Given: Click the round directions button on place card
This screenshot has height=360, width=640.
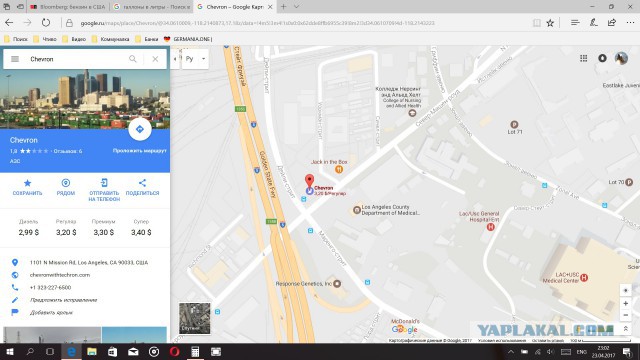Looking at the screenshot, I should click(140, 129).
